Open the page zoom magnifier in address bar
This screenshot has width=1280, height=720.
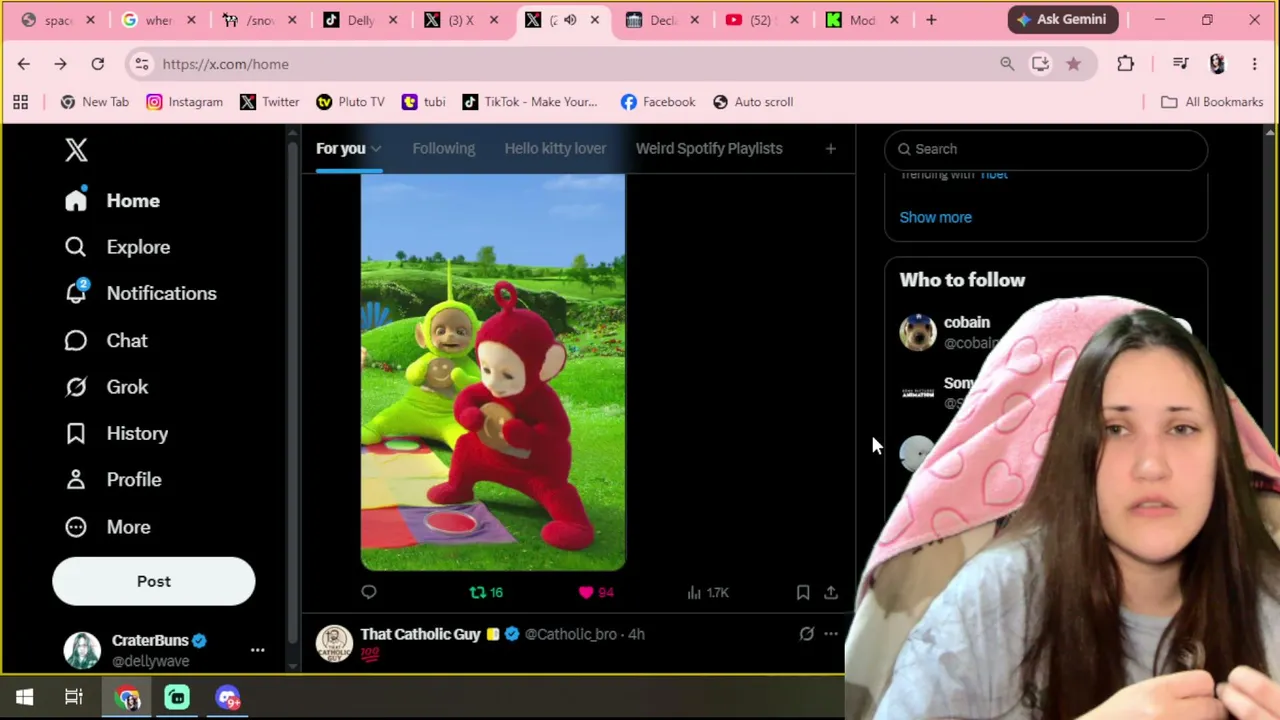tap(1007, 64)
